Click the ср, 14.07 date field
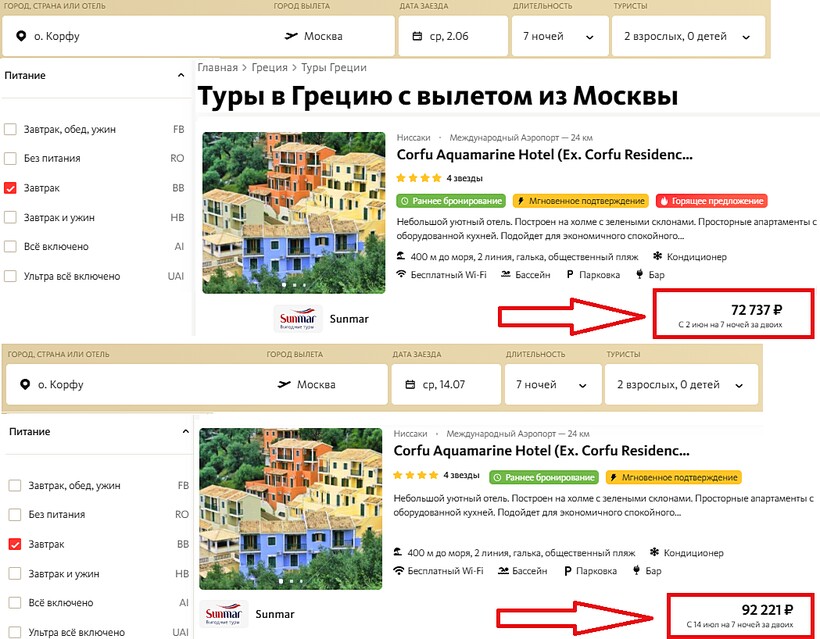The image size is (820, 639). pos(446,384)
